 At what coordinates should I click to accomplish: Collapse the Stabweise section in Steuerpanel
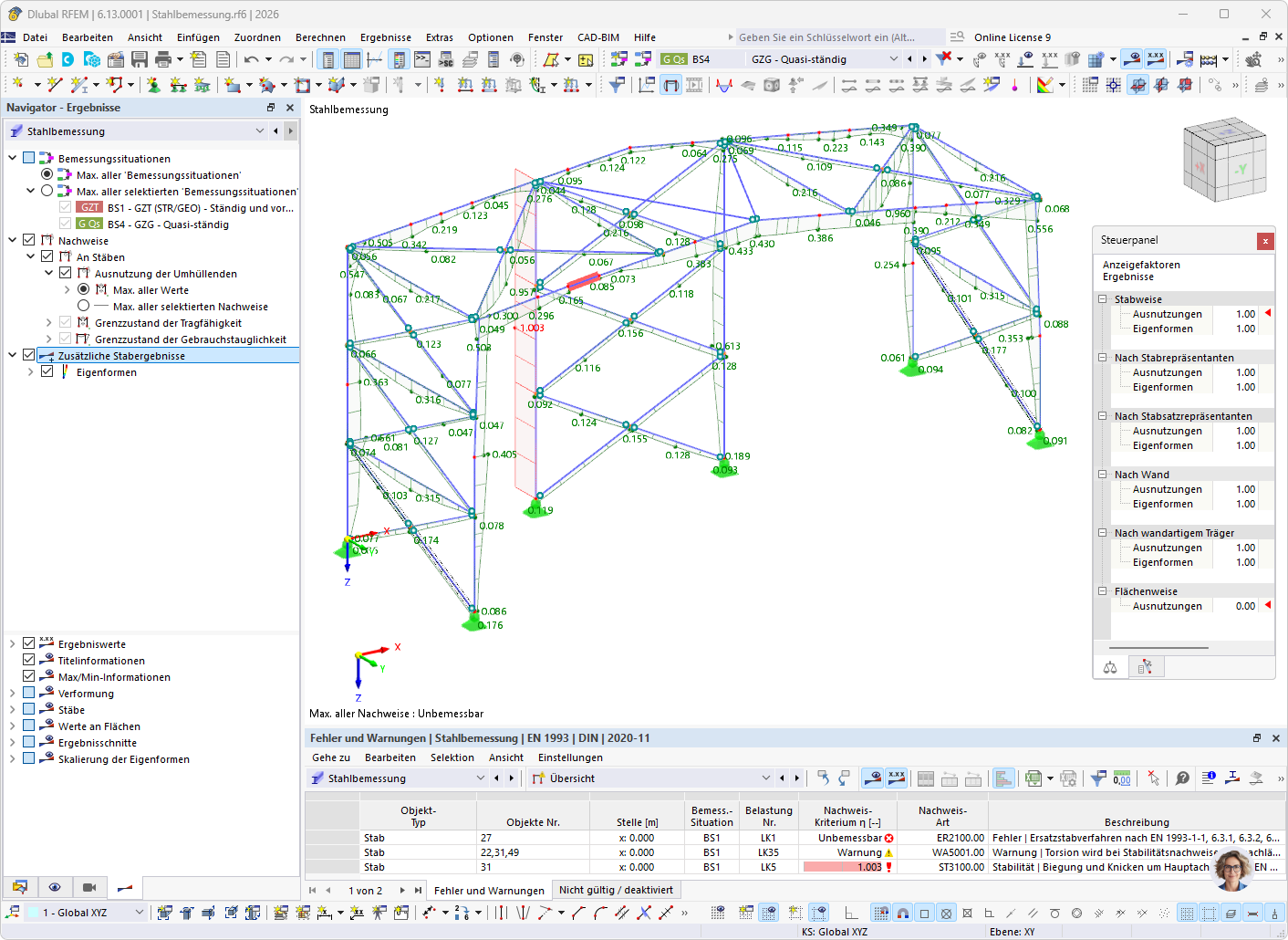(1102, 299)
